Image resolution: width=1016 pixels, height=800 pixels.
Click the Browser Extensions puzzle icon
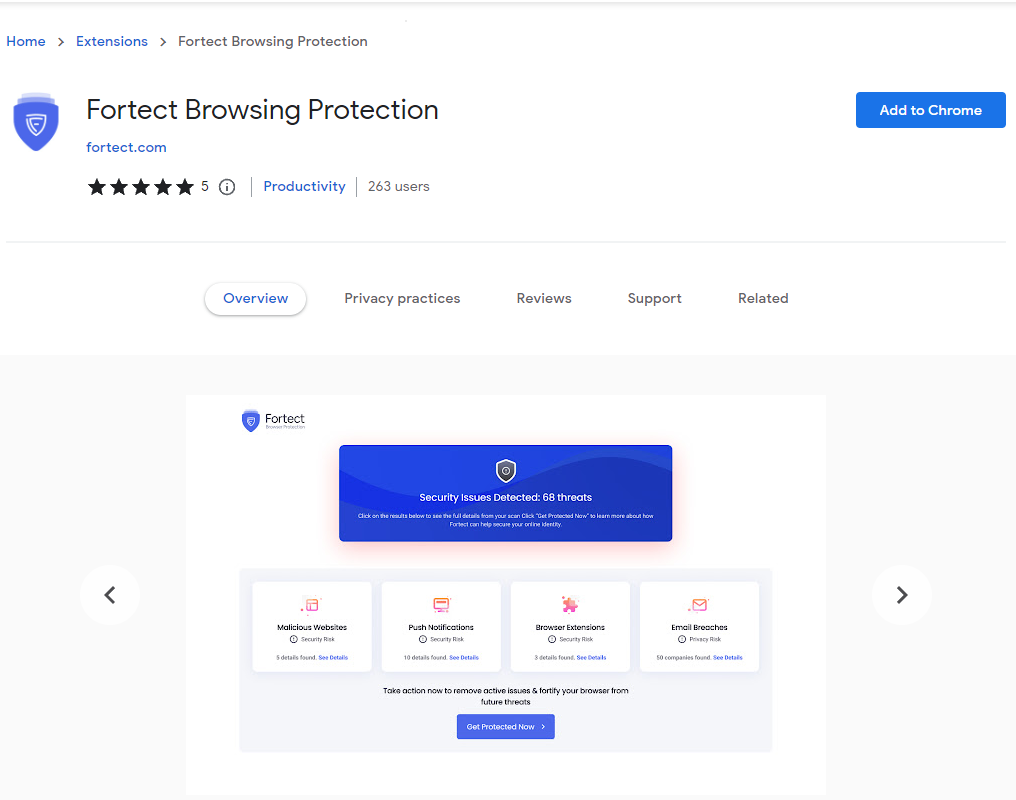coord(570,605)
